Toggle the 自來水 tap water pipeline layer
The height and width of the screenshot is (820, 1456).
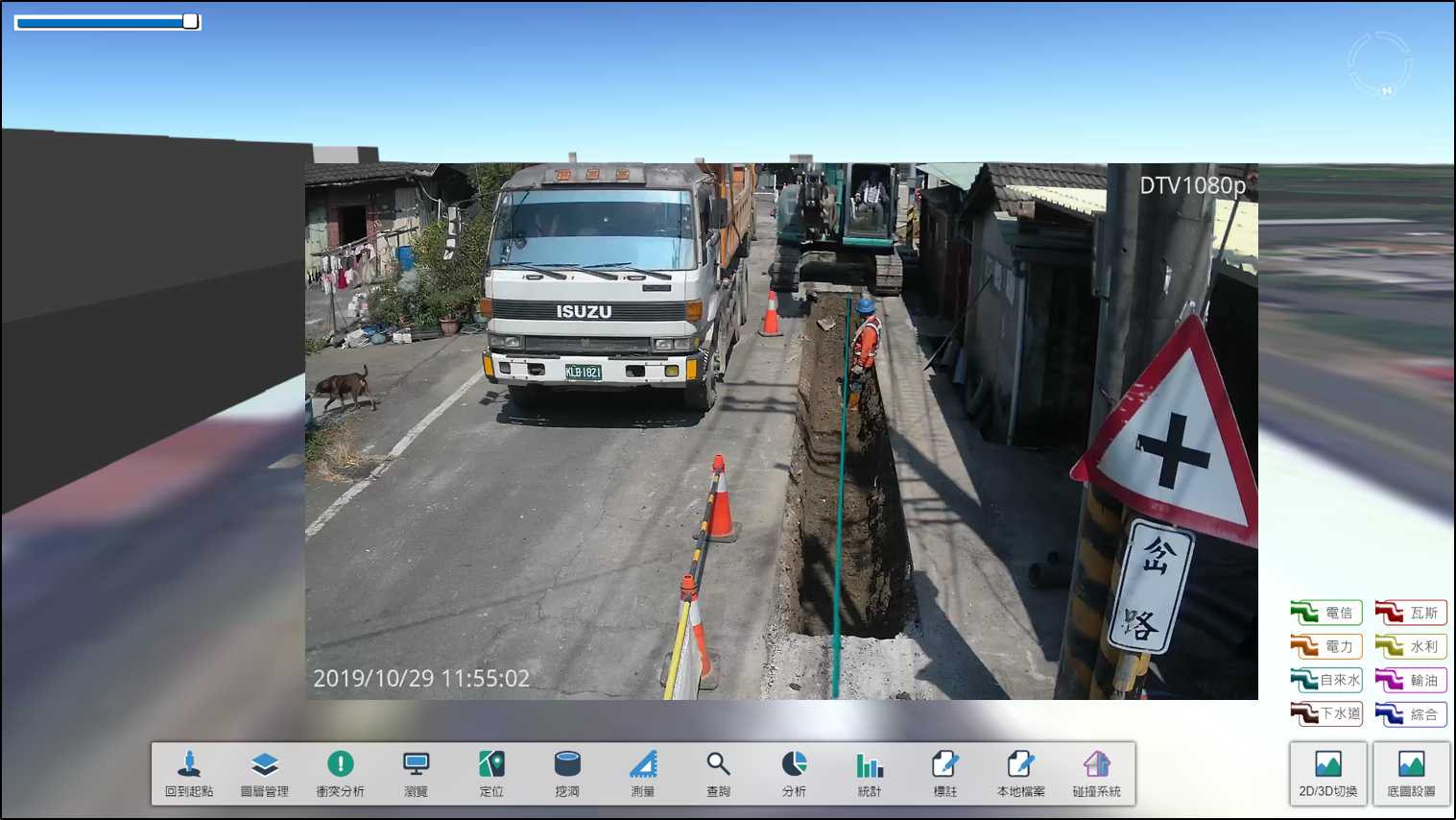(1325, 680)
